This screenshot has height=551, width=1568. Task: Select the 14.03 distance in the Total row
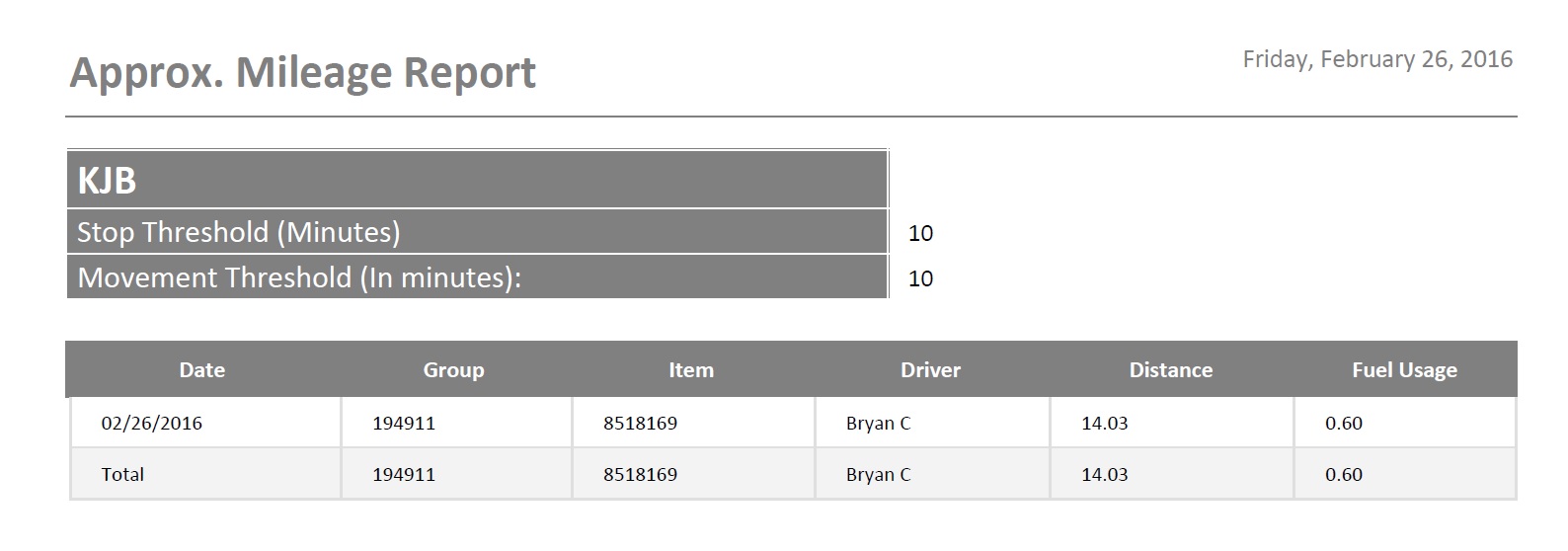coord(1105,475)
